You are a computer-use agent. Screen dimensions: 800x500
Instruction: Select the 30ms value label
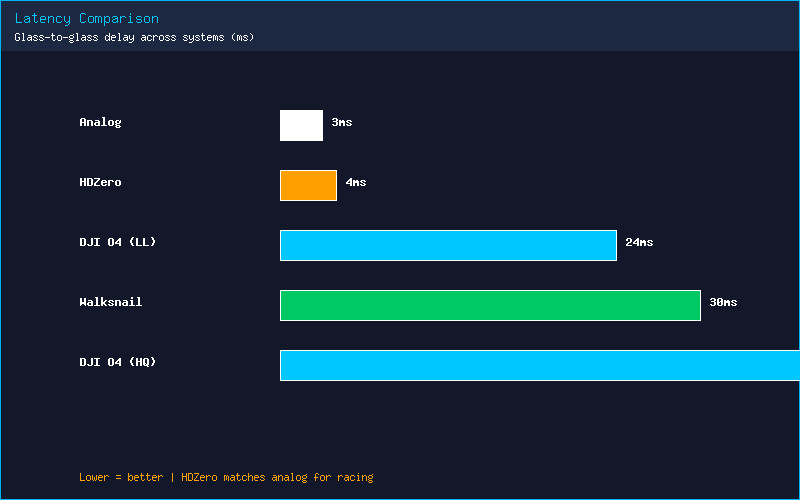723,302
